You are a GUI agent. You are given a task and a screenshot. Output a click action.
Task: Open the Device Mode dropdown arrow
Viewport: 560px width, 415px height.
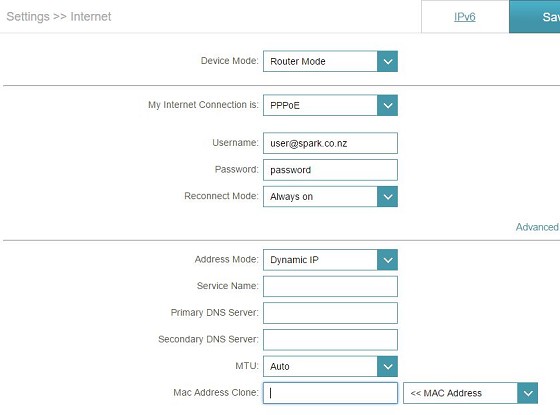coord(388,61)
